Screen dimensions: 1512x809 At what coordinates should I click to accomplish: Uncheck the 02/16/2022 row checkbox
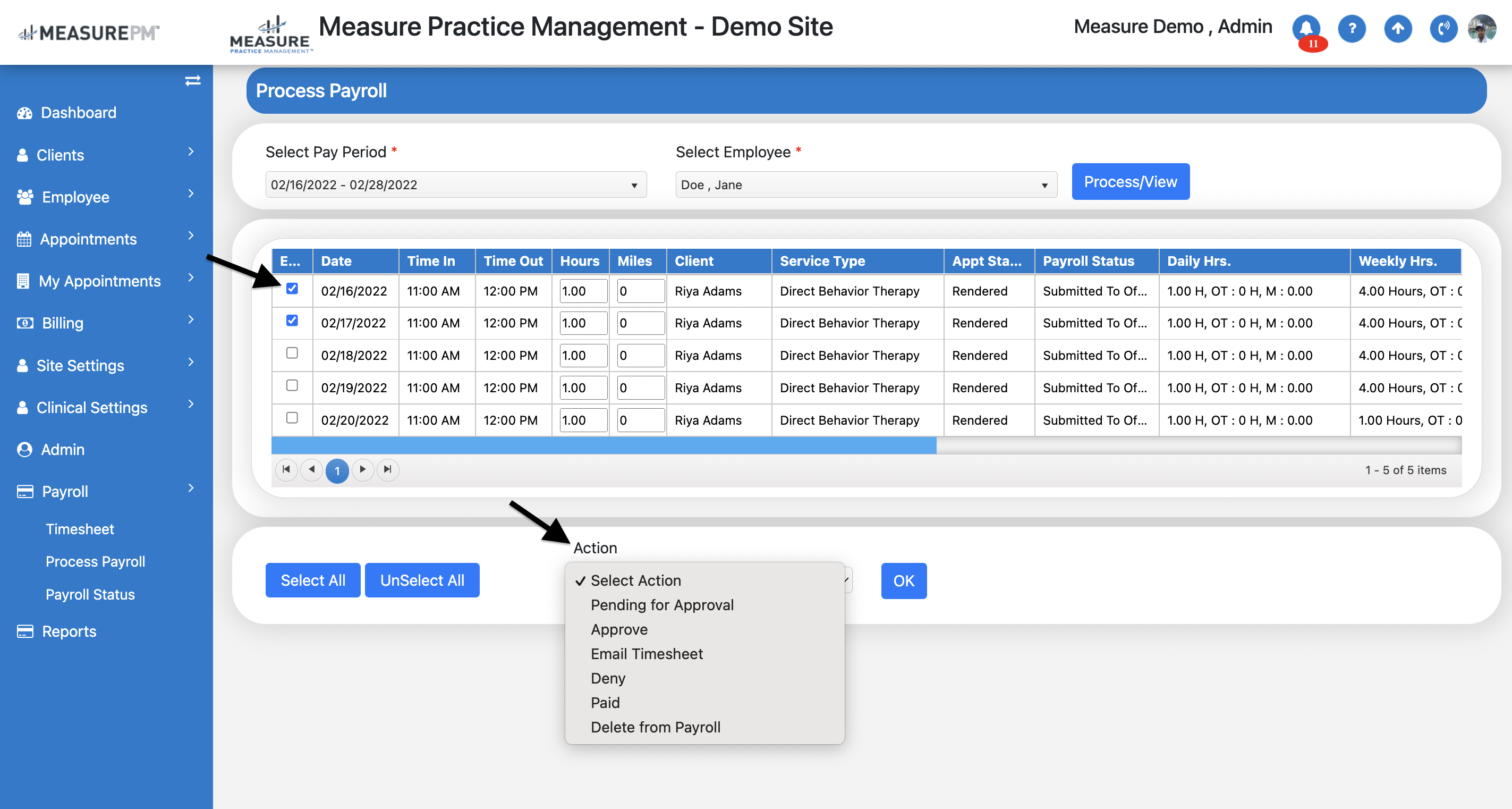click(x=292, y=288)
